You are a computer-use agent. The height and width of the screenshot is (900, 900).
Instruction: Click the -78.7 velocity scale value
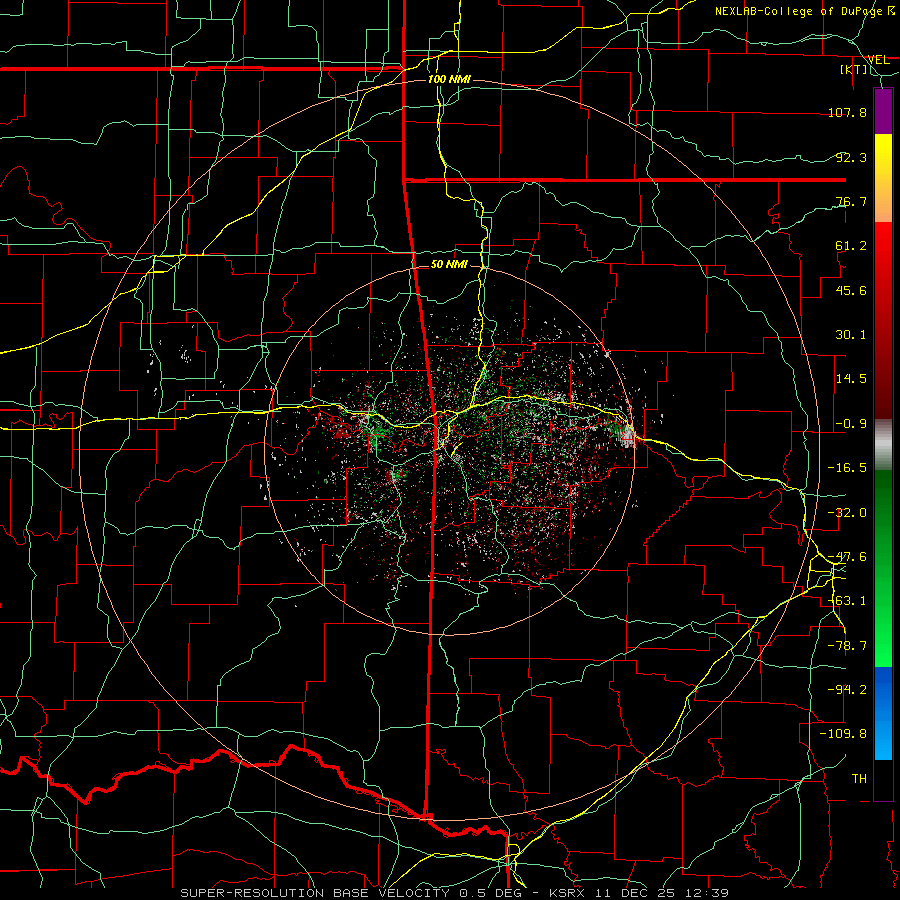847,646
